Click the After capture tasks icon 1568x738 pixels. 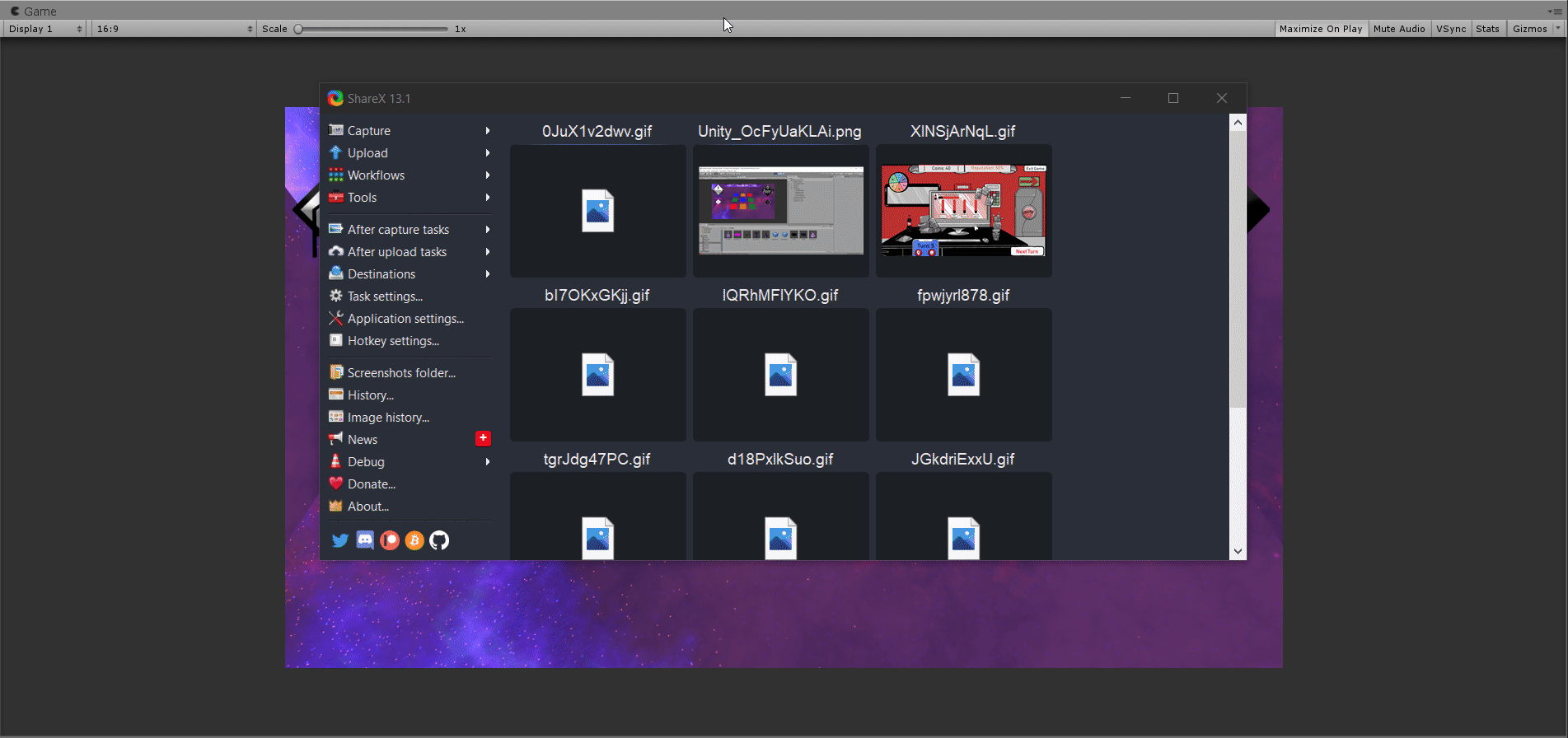pos(336,229)
